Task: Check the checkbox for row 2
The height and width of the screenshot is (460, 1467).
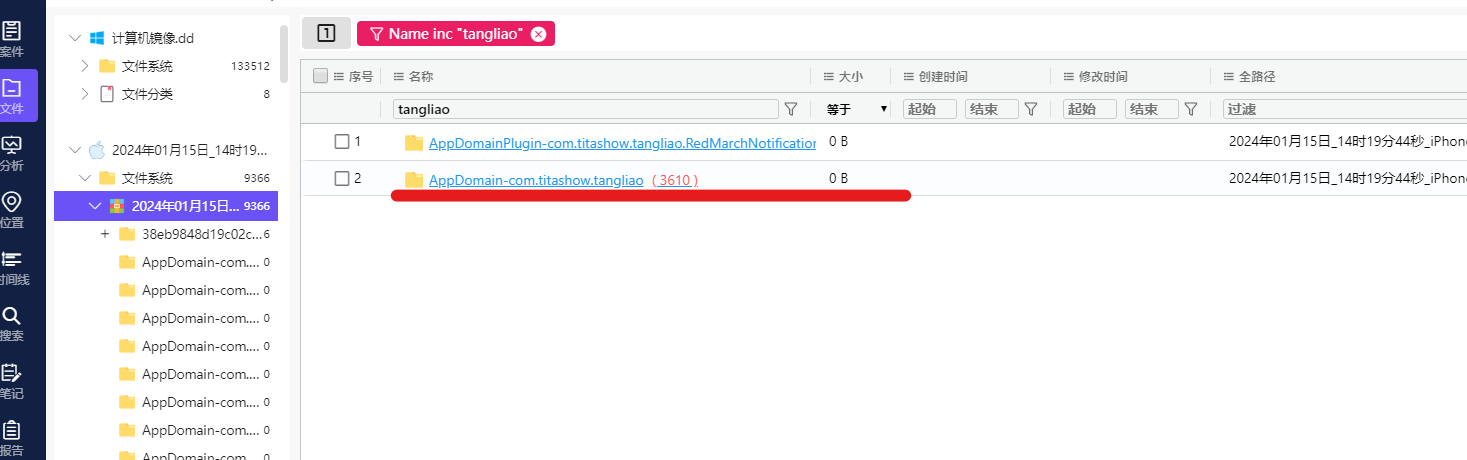Action: click(342, 179)
